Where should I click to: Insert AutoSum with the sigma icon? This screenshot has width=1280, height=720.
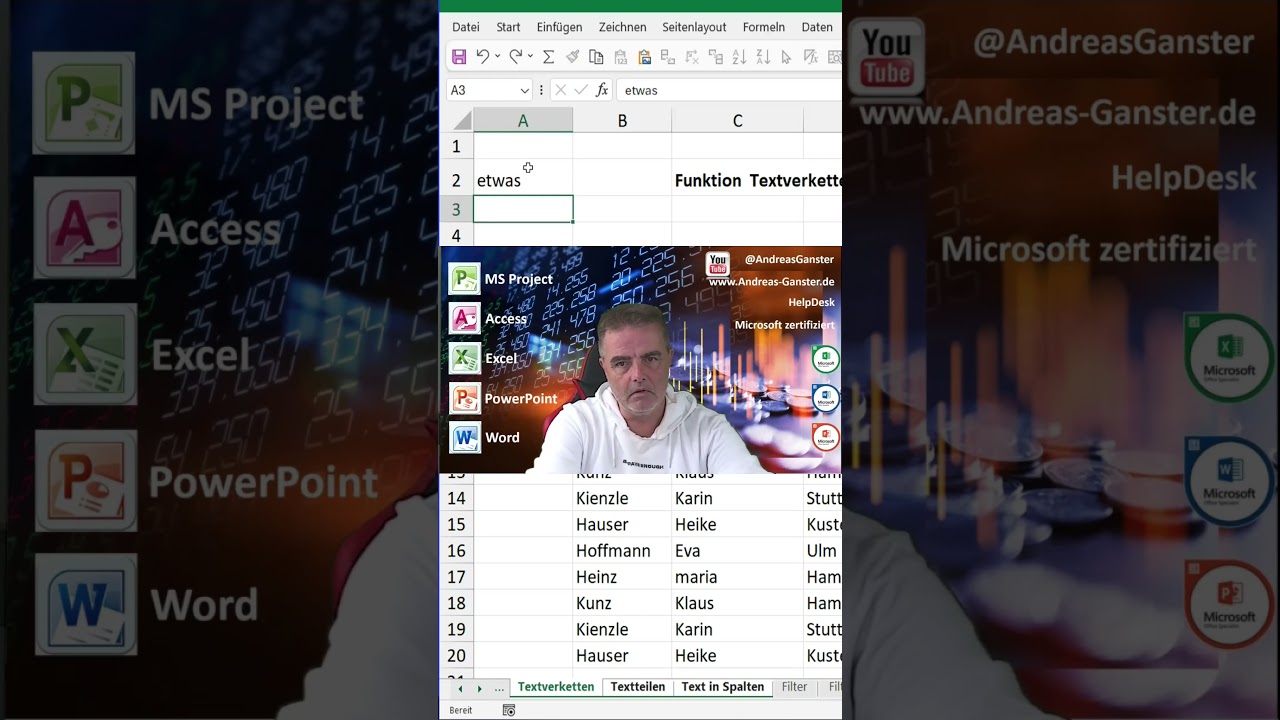point(548,57)
